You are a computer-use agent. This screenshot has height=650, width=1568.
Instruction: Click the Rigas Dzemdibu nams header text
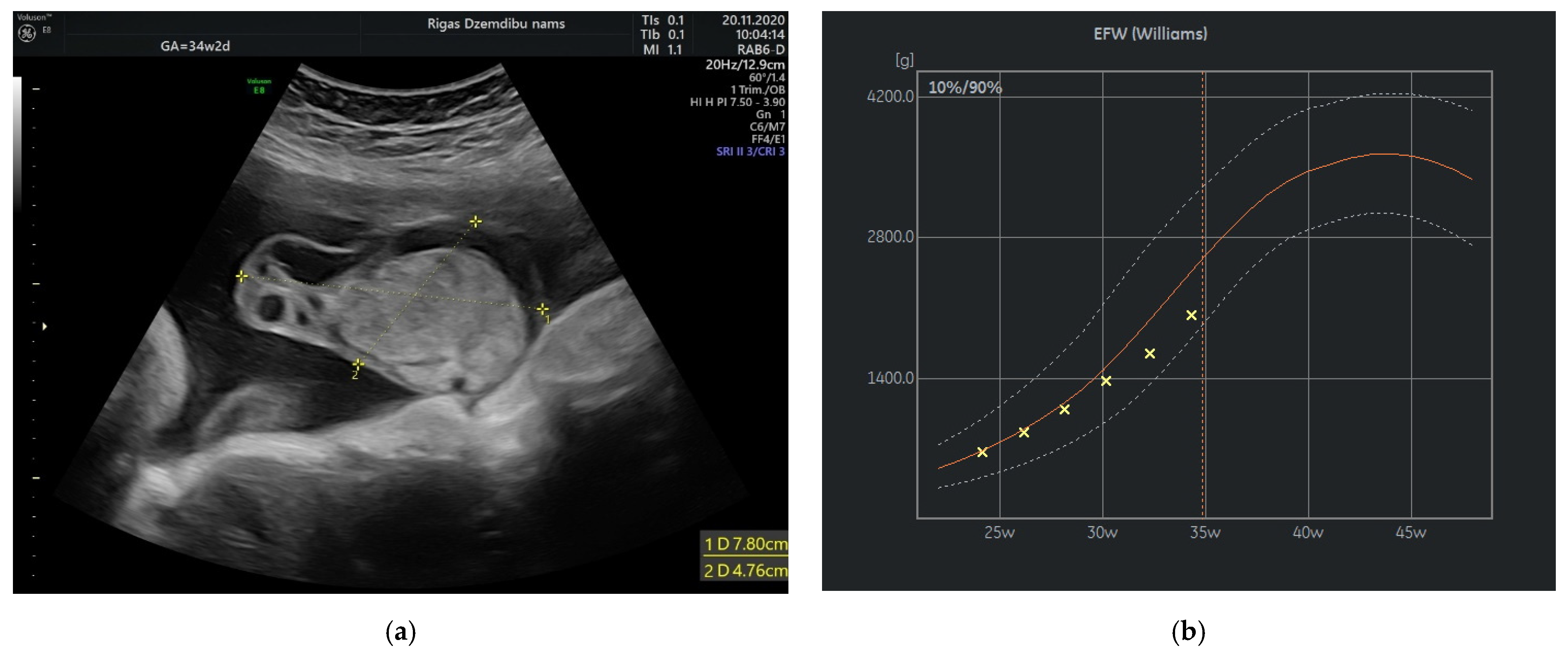click(x=496, y=24)
